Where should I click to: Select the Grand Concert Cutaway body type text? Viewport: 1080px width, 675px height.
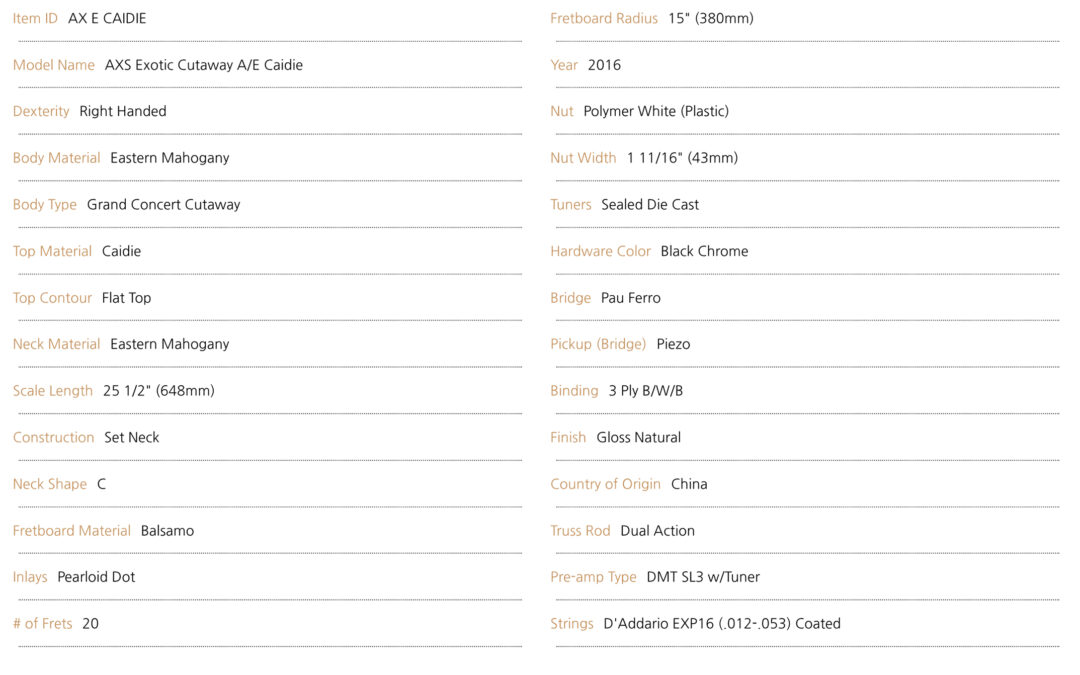(163, 205)
